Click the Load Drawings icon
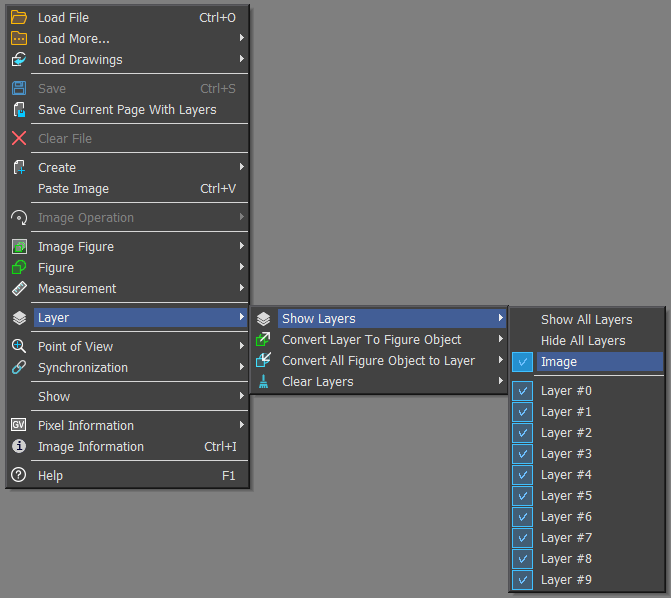Viewport: 671px width, 598px height. (19, 59)
